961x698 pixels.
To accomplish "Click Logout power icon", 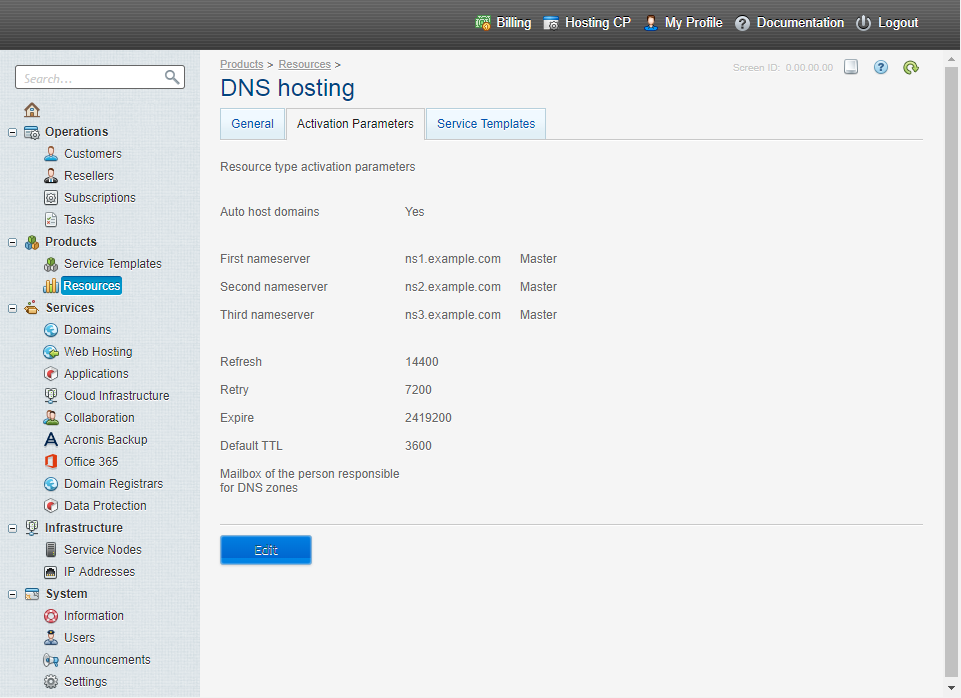I will (x=864, y=23).
